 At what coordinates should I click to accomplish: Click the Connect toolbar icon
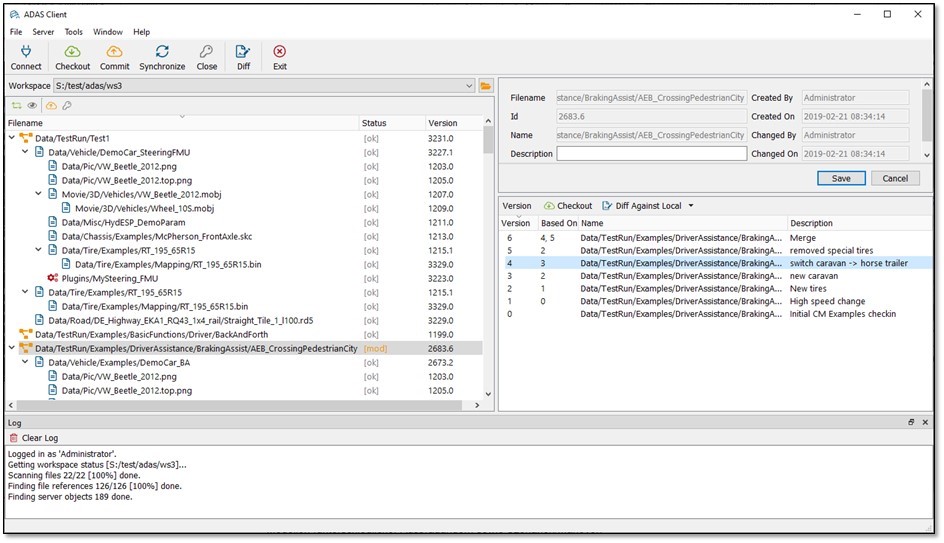(26, 52)
